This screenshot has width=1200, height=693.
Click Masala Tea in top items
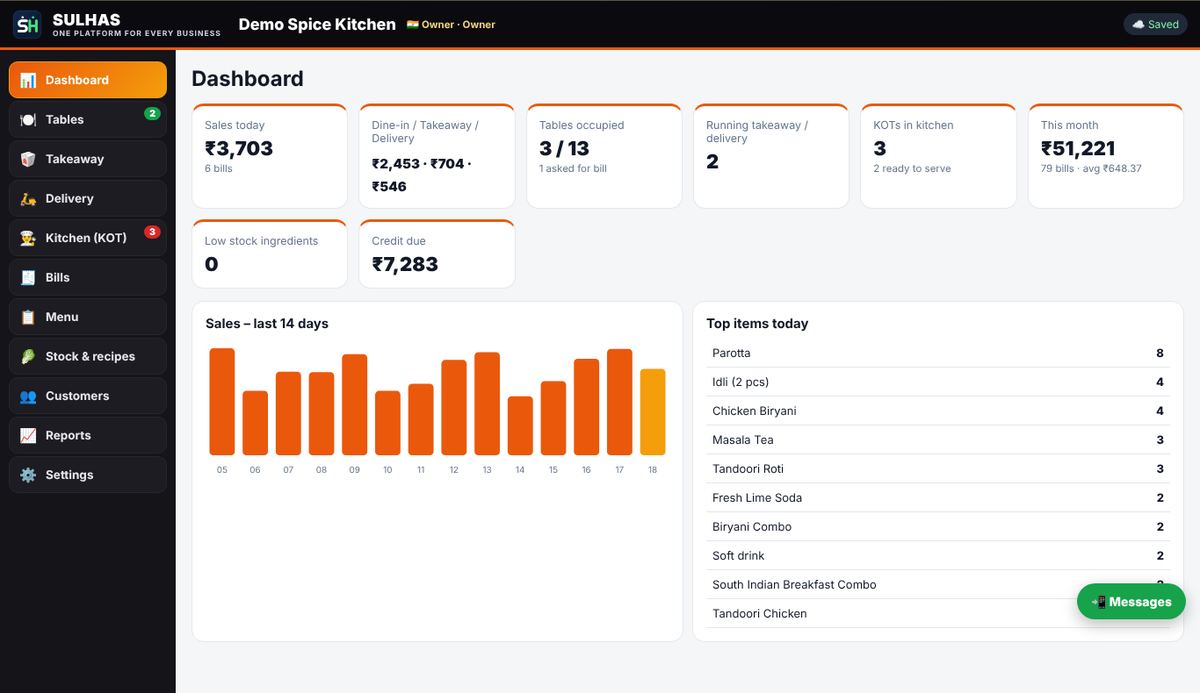(x=743, y=440)
